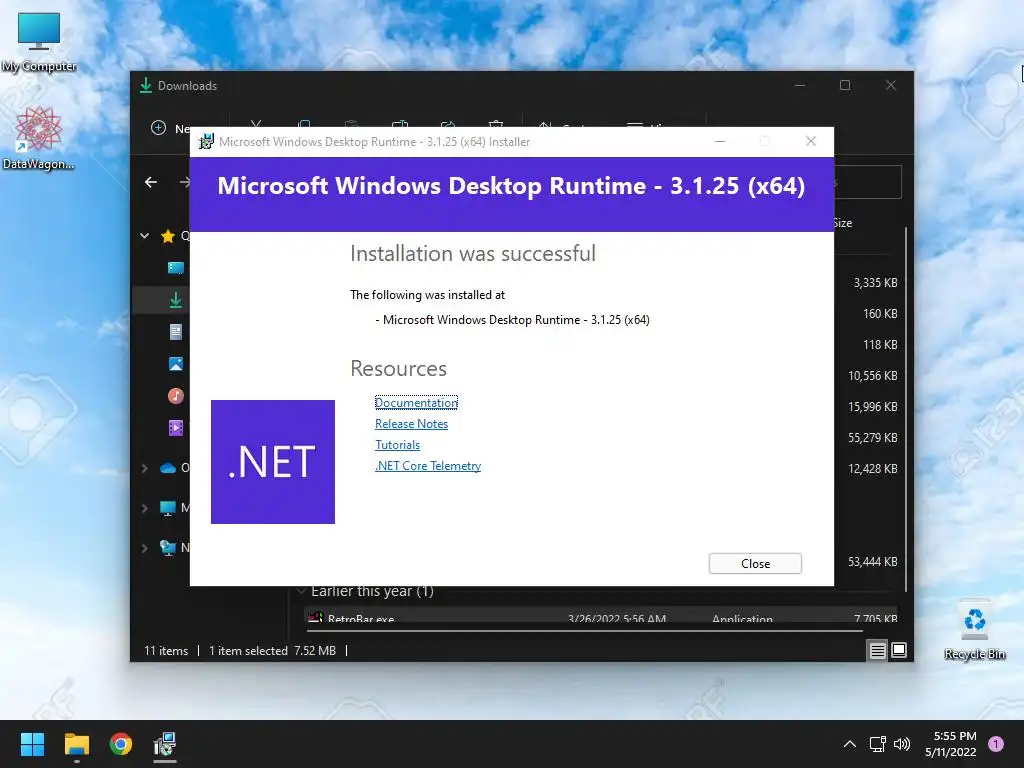Collapse the Quick access tree node
Image resolution: width=1024 pixels, height=768 pixels.
(144, 236)
